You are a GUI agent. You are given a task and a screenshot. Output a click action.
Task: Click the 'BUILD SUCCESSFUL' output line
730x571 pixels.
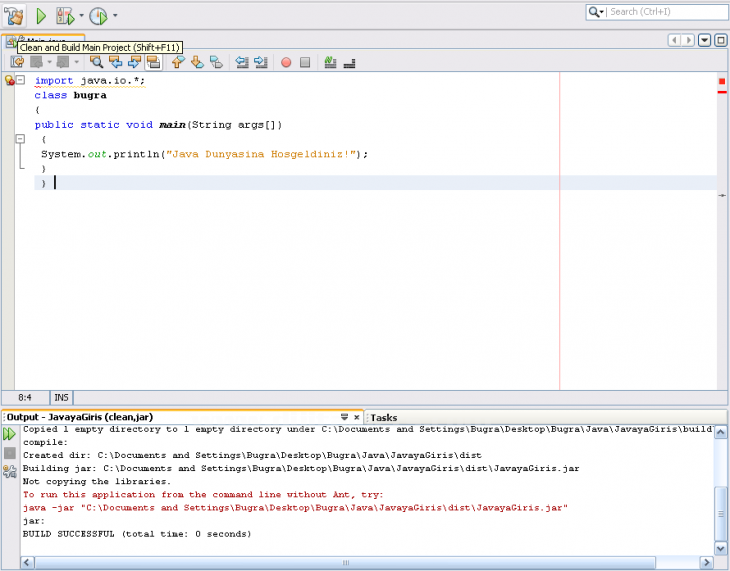coord(137,534)
